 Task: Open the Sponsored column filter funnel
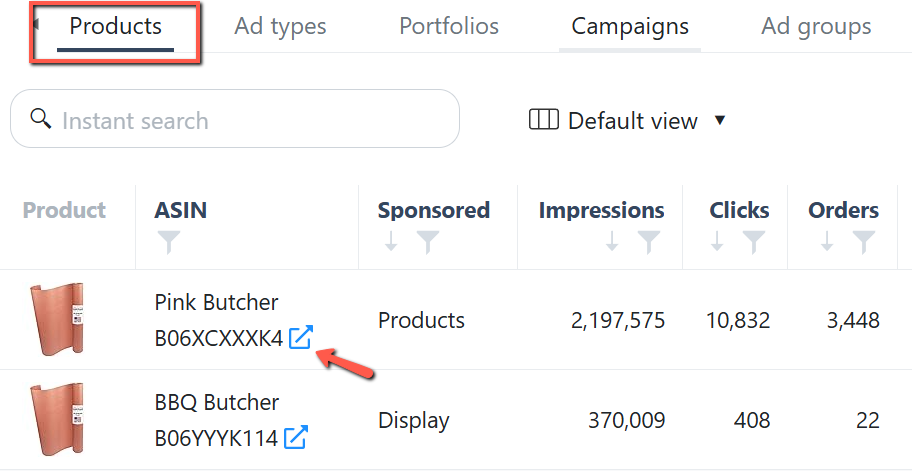click(428, 242)
